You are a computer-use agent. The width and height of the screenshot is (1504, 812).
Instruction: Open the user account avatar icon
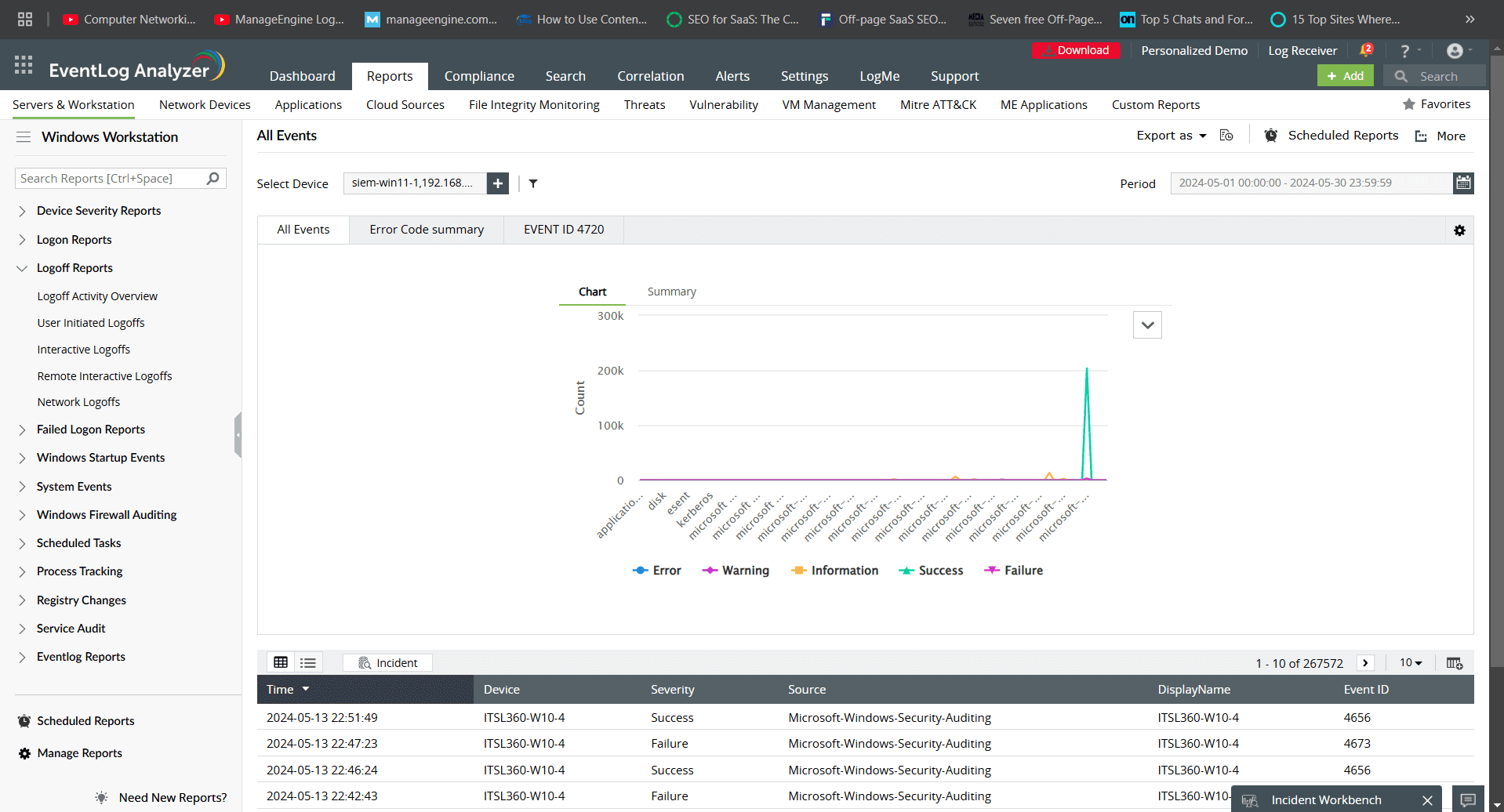coord(1455,51)
